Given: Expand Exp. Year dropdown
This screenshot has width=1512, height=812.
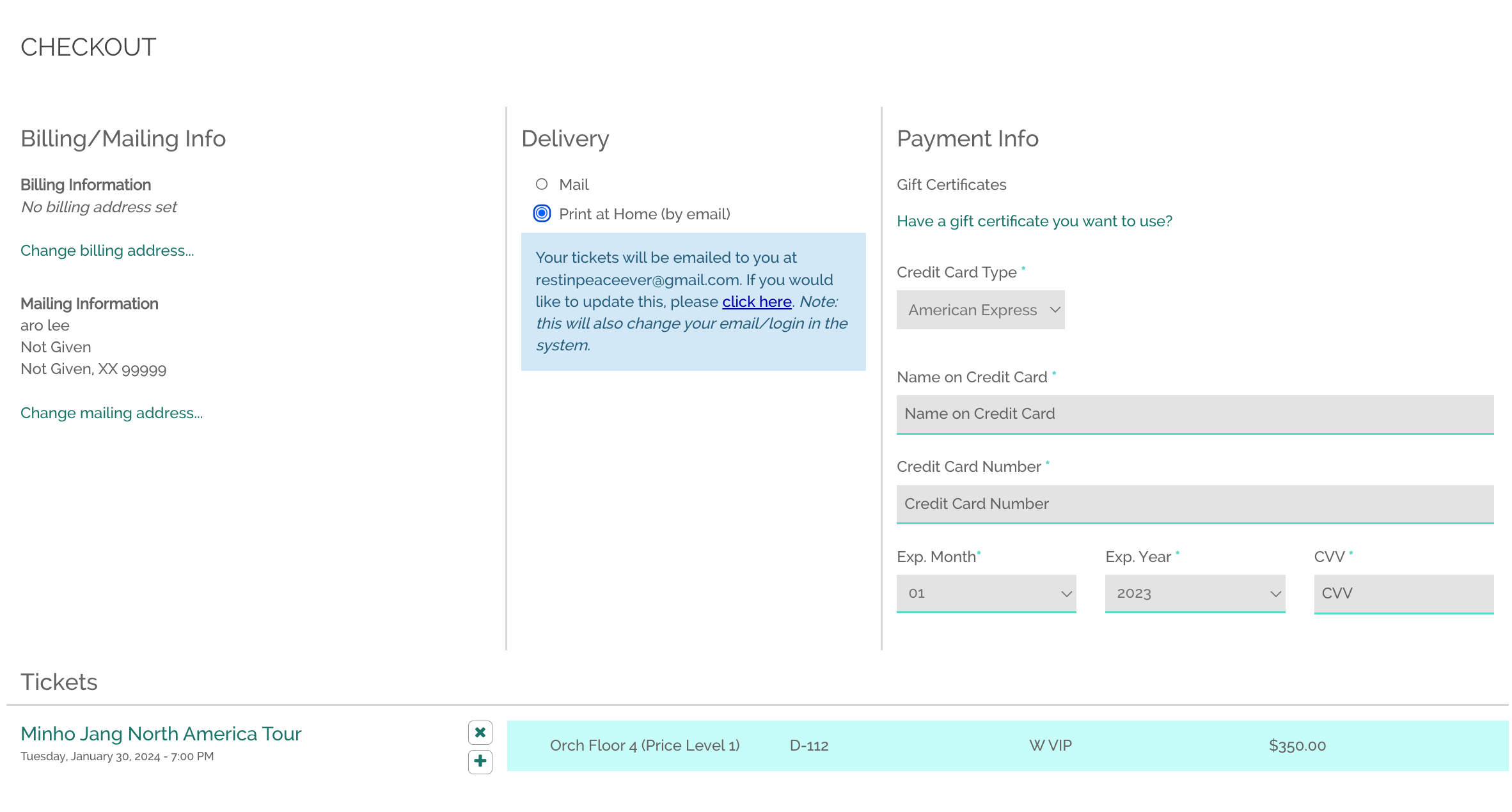Looking at the screenshot, I should coord(1194,593).
